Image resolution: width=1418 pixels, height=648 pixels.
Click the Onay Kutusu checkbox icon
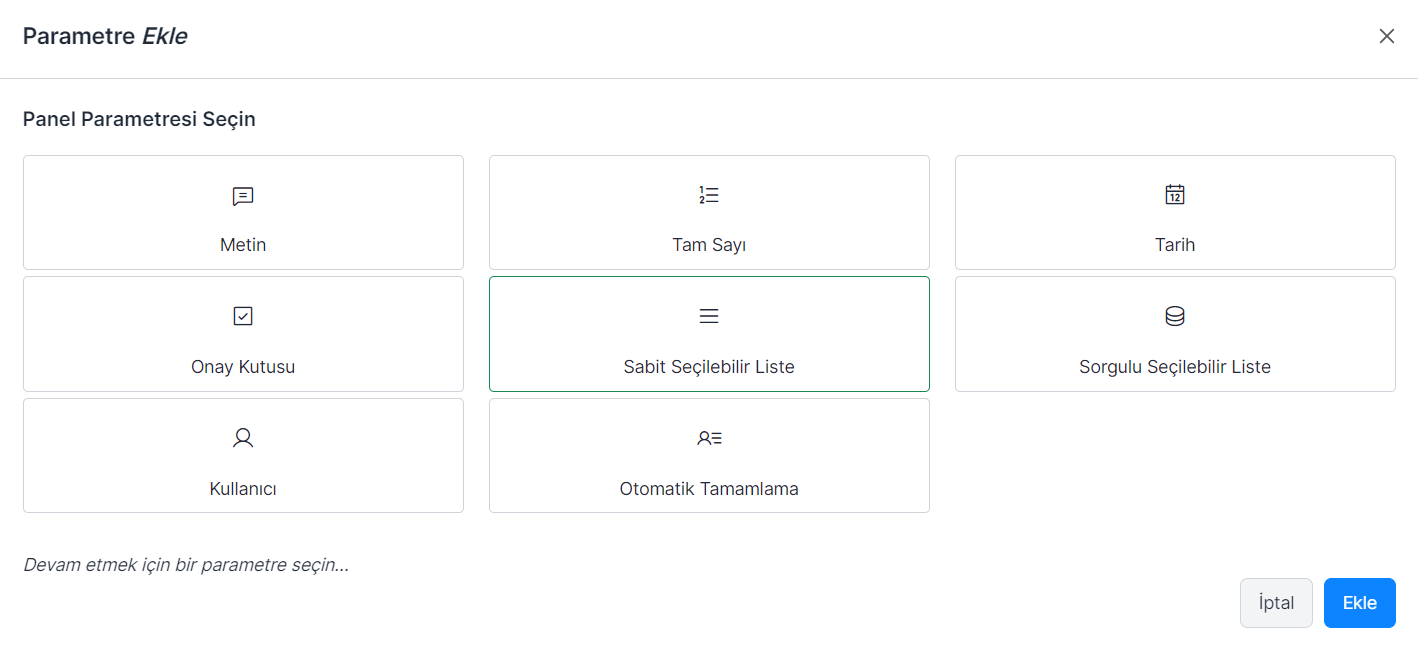tap(243, 316)
